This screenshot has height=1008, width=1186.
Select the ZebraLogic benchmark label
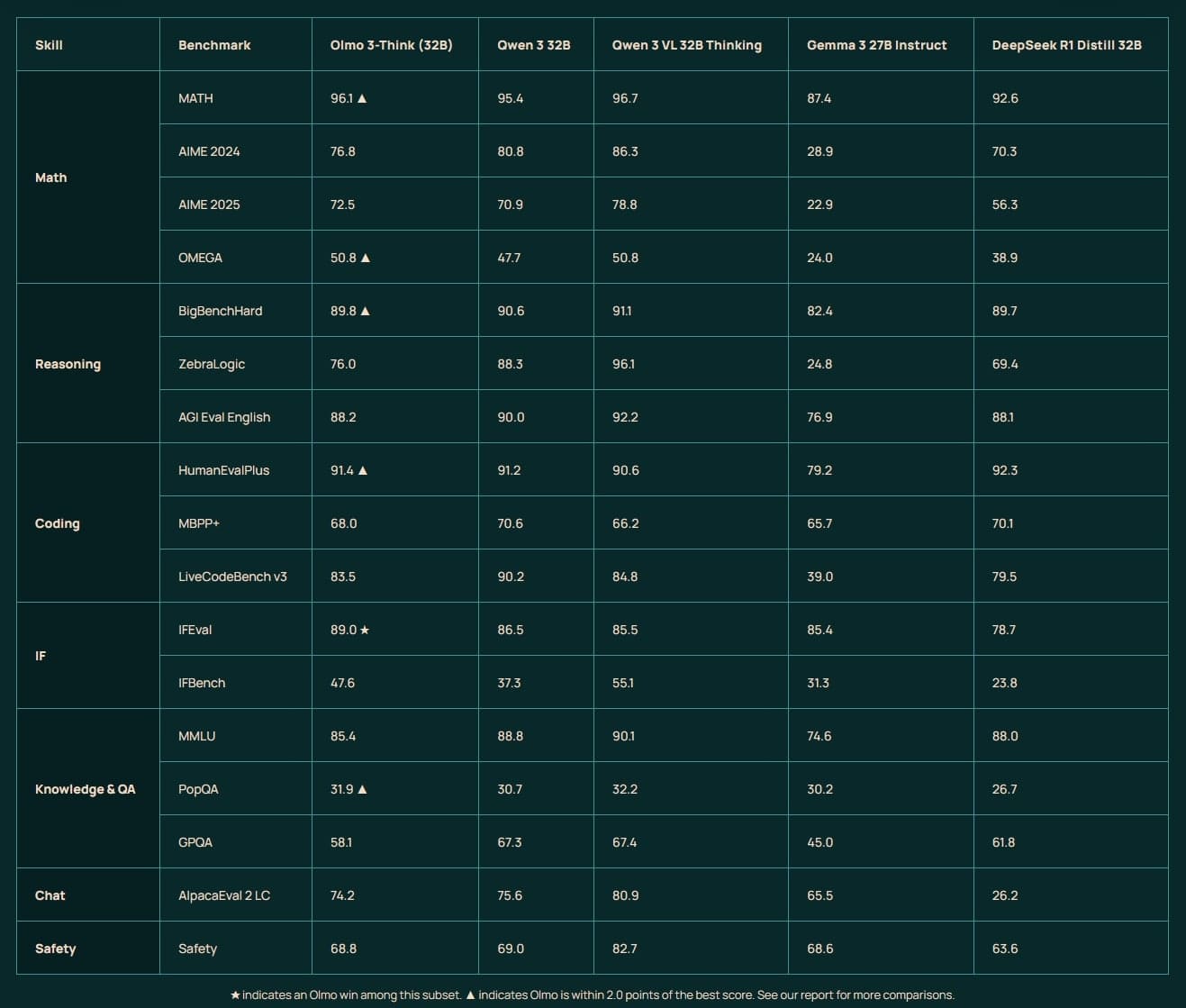click(x=212, y=364)
